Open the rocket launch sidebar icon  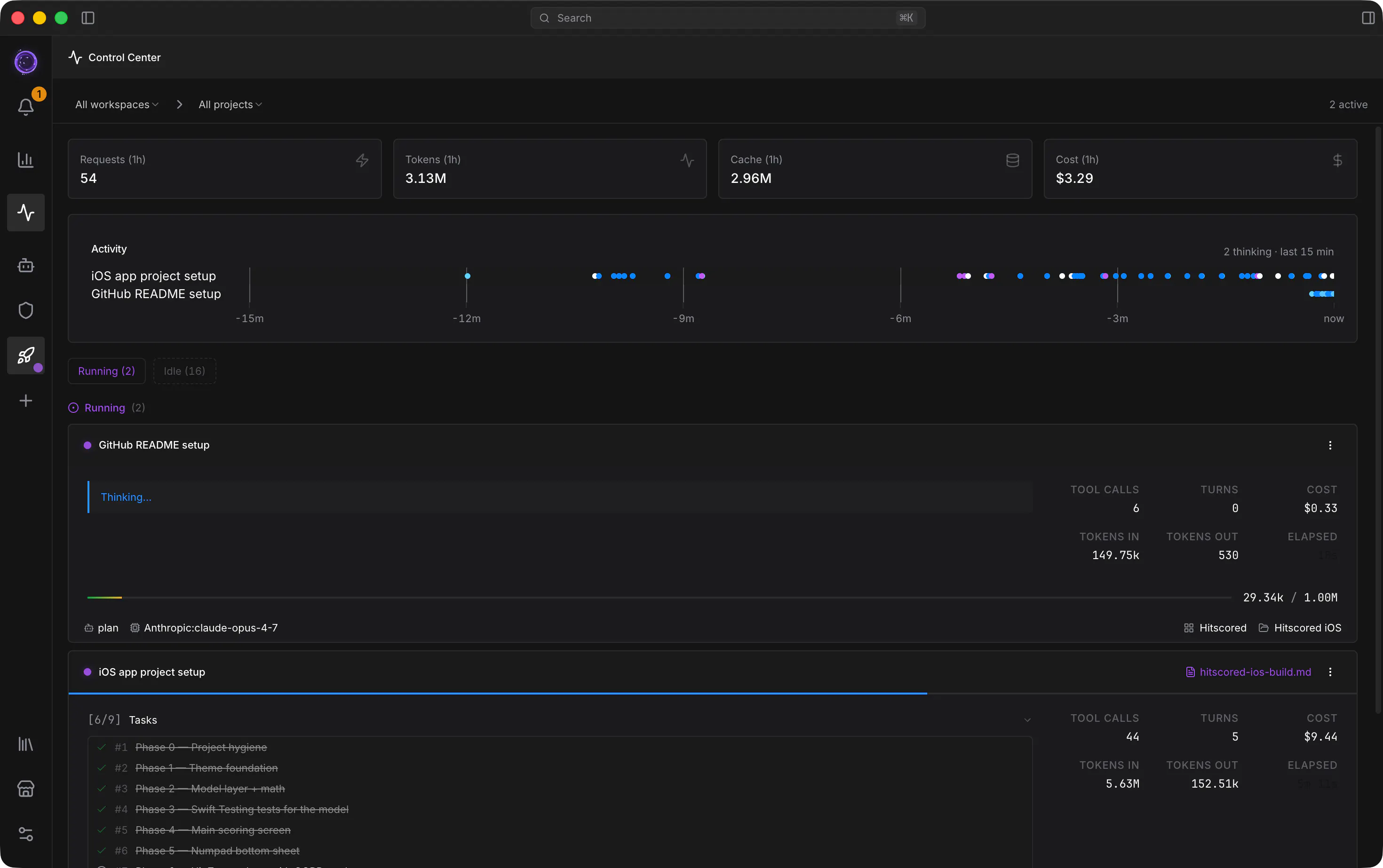click(x=26, y=355)
